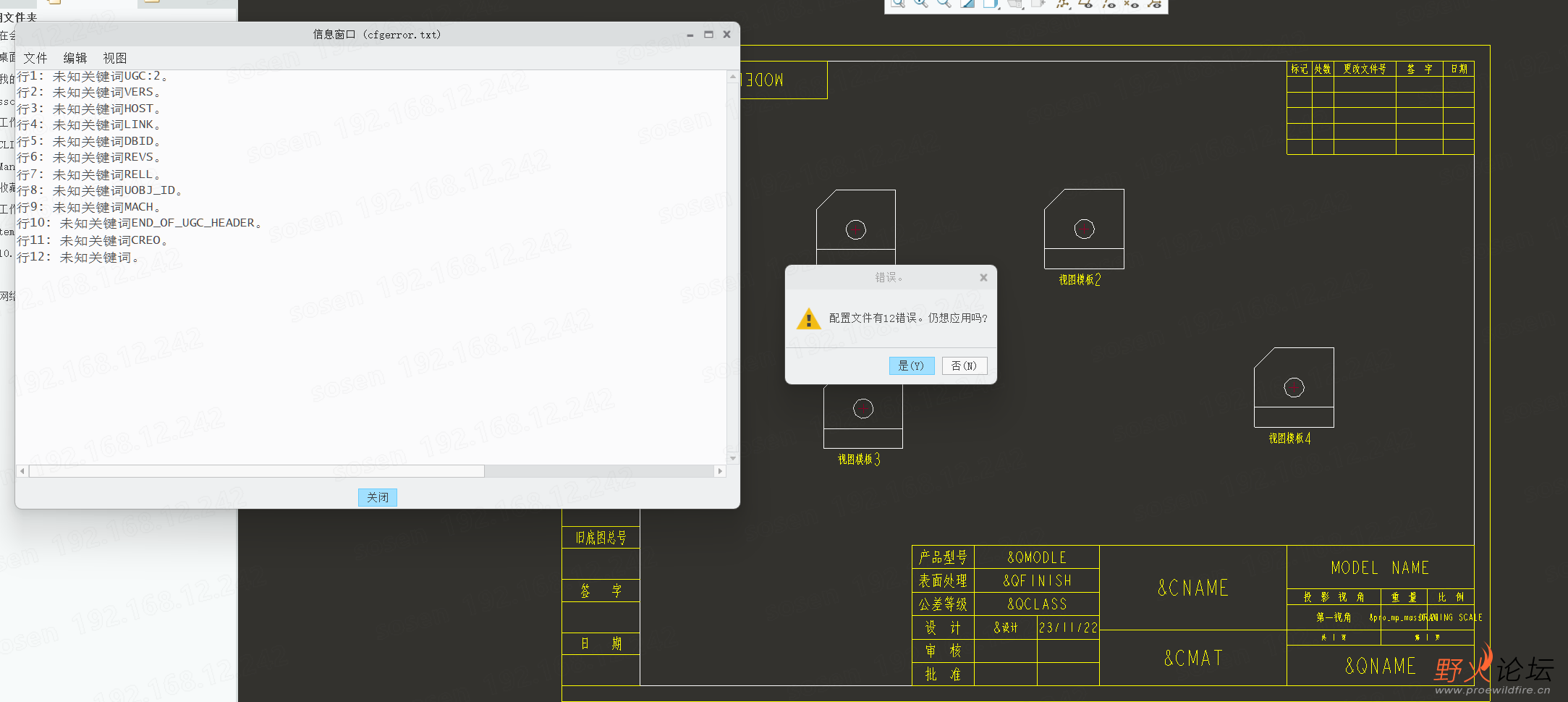Click the vertical scrollbar down arrow
Screen dimensions: 1568x702
pos(733,458)
